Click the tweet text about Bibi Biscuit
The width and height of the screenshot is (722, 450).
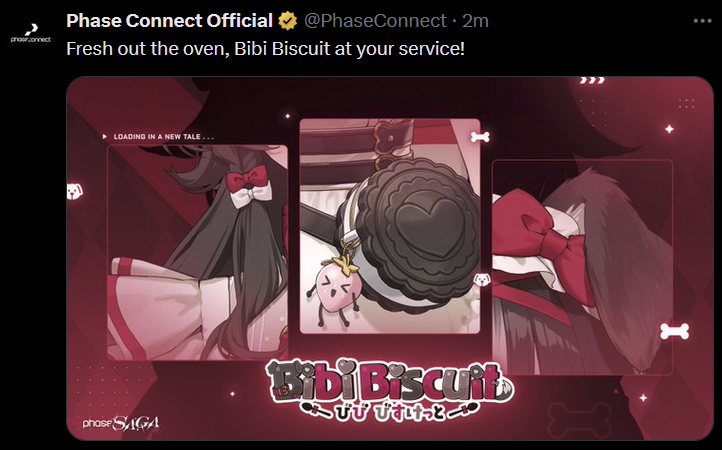click(266, 48)
